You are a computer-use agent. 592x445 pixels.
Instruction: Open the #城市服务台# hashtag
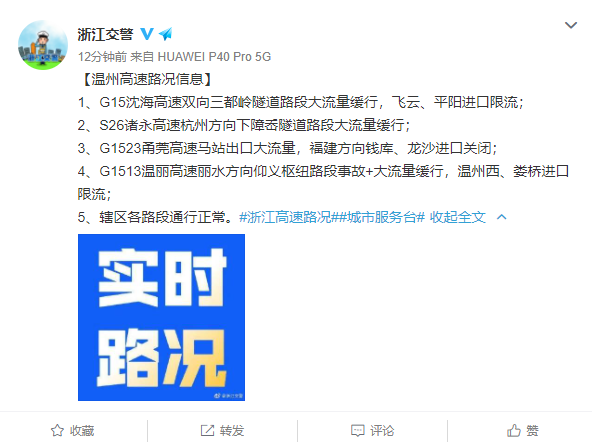[381, 217]
